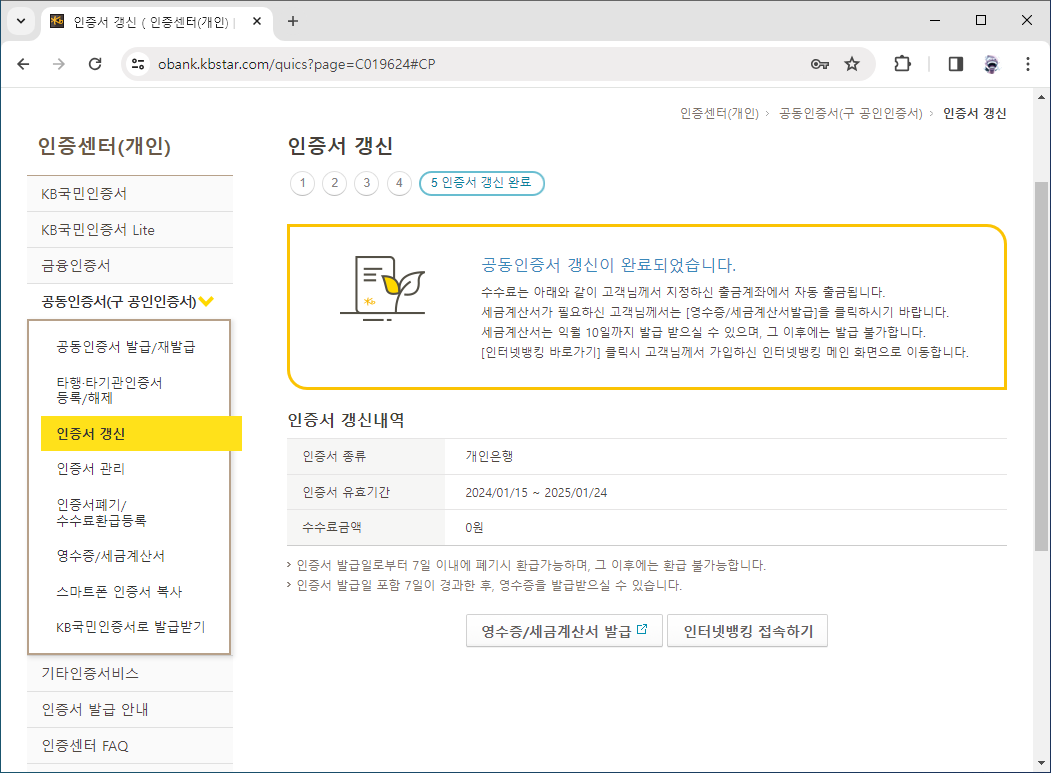This screenshot has width=1051, height=773.
Task: Open the tab search dropdown arrow
Action: [21, 21]
